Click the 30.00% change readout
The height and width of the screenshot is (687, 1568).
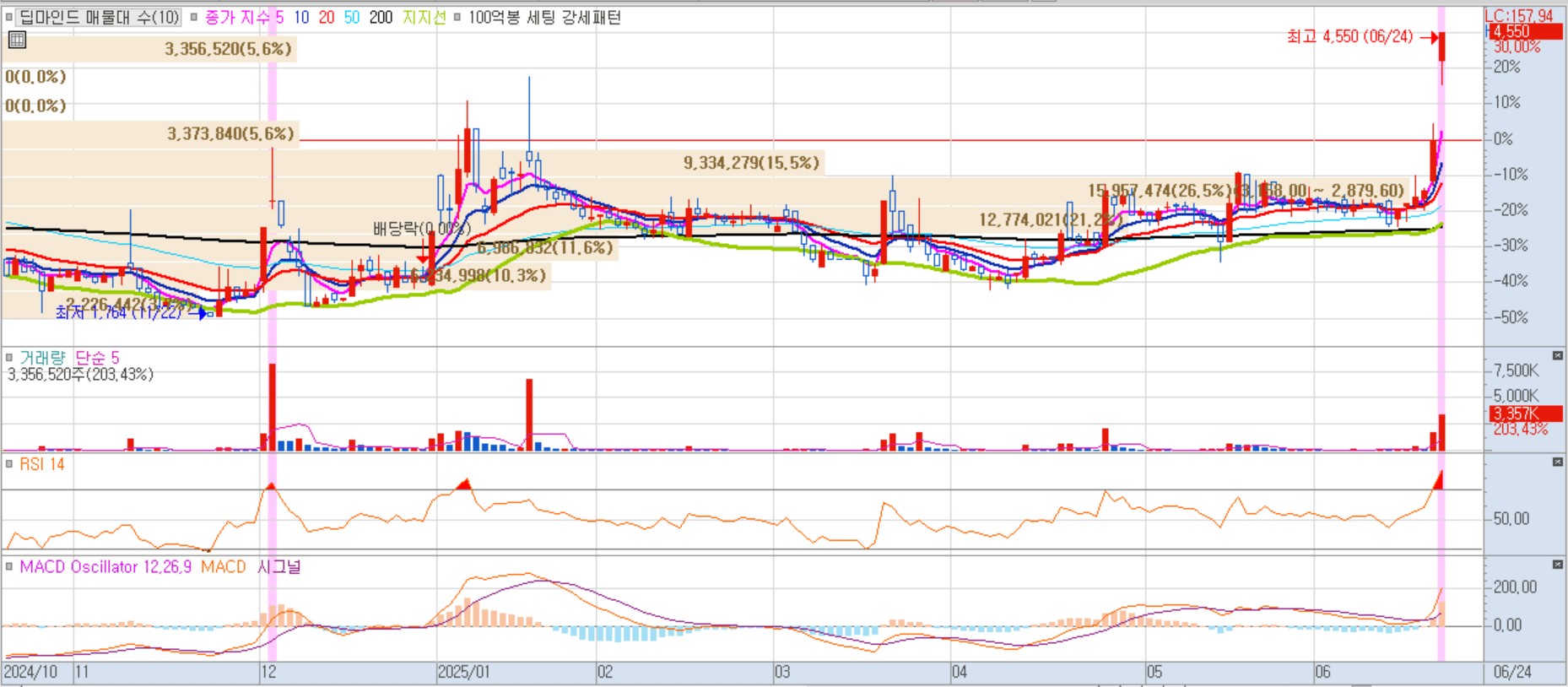(x=1517, y=47)
